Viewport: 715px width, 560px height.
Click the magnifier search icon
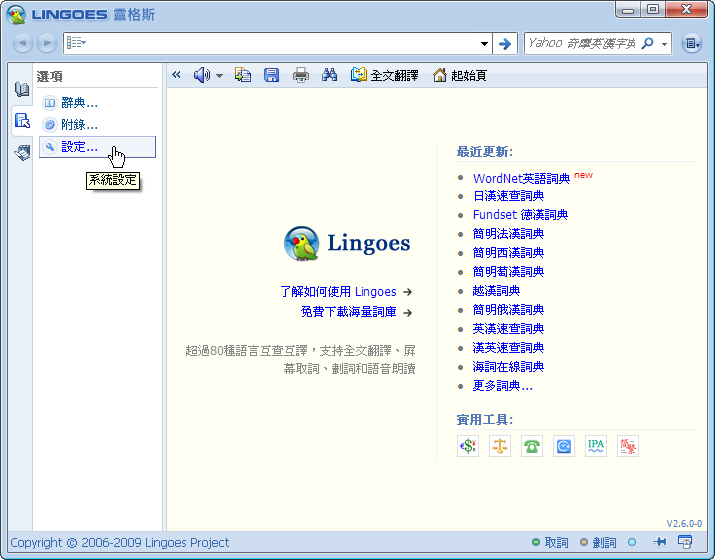click(x=648, y=43)
